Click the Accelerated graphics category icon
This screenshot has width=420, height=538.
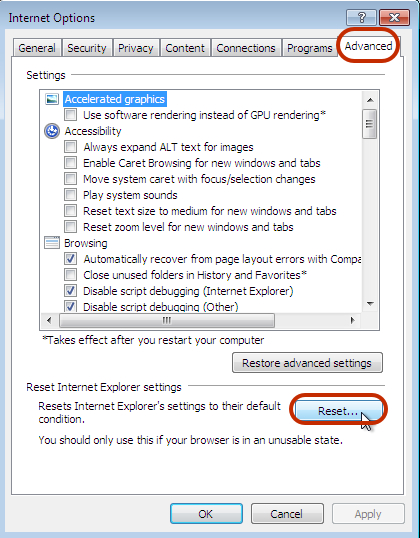click(52, 99)
